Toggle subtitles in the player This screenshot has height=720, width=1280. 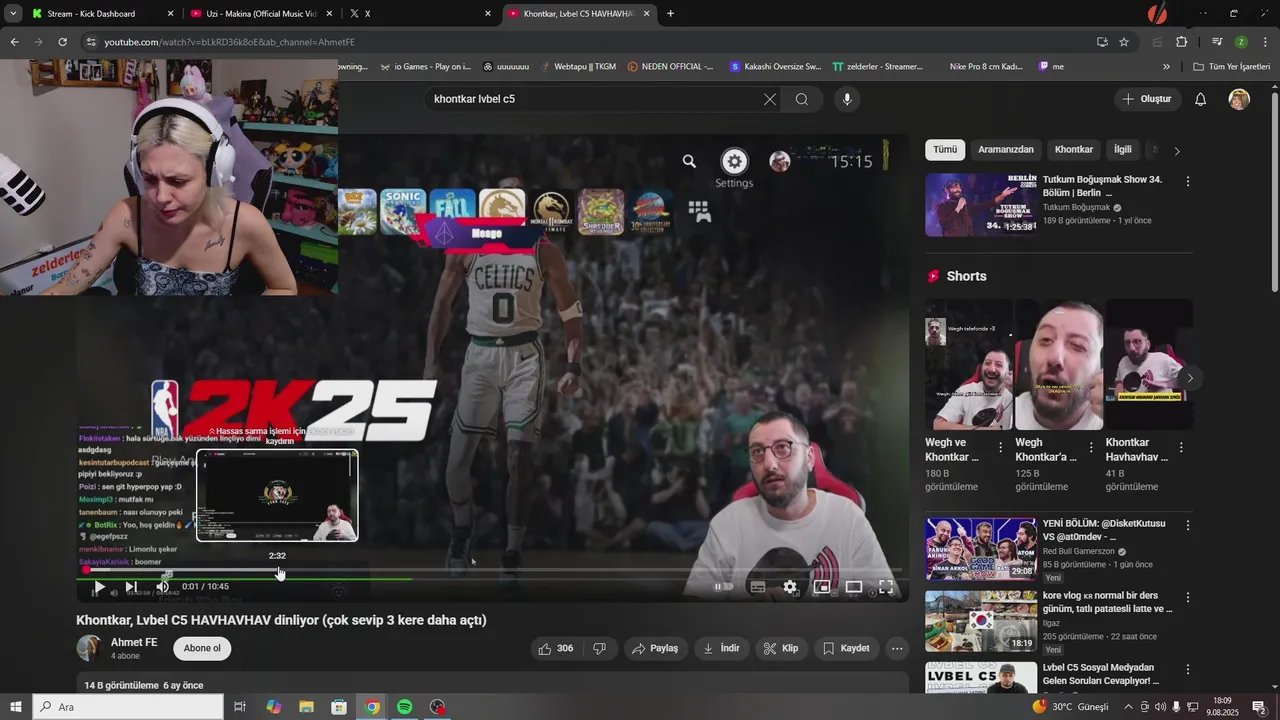pos(758,587)
